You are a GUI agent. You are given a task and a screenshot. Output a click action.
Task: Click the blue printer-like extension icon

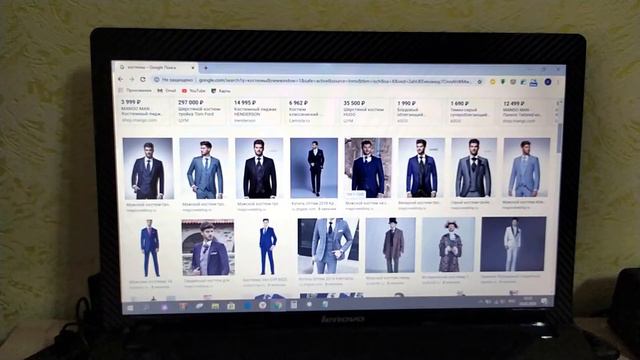[533, 82]
